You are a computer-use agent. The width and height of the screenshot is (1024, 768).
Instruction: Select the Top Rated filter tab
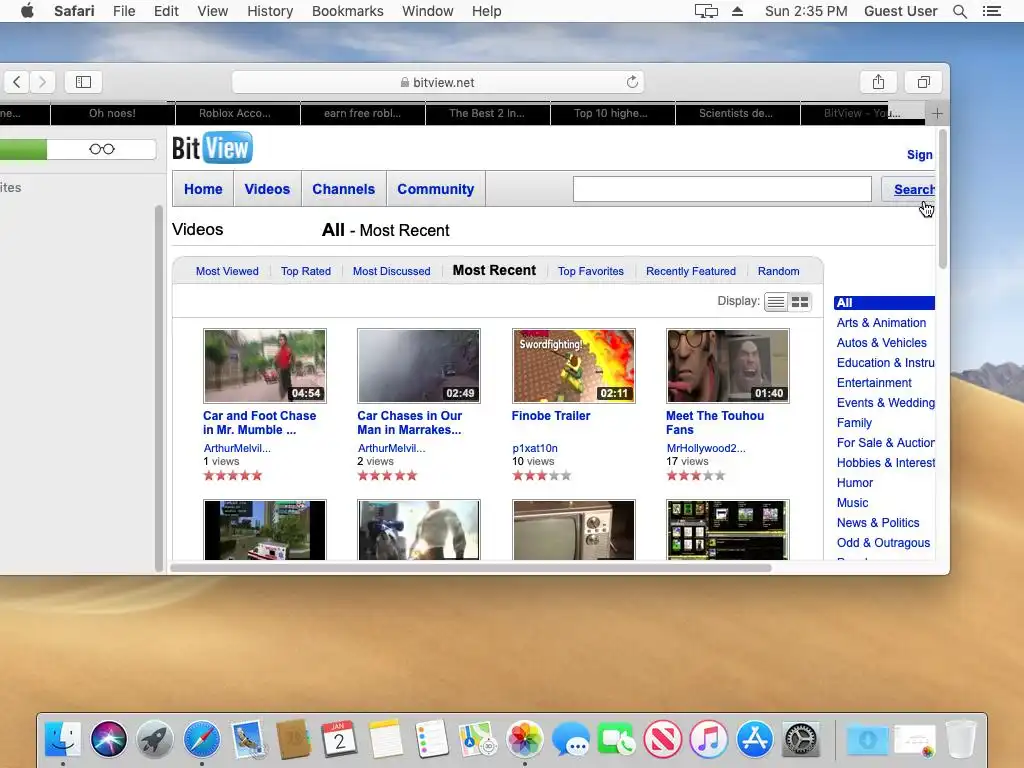(x=306, y=271)
